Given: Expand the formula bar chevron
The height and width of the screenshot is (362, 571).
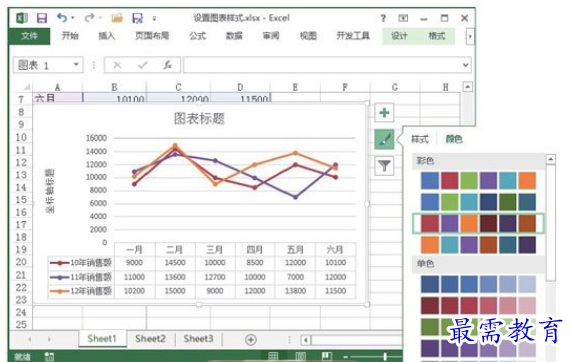Looking at the screenshot, I should pyautogui.click(x=465, y=65).
